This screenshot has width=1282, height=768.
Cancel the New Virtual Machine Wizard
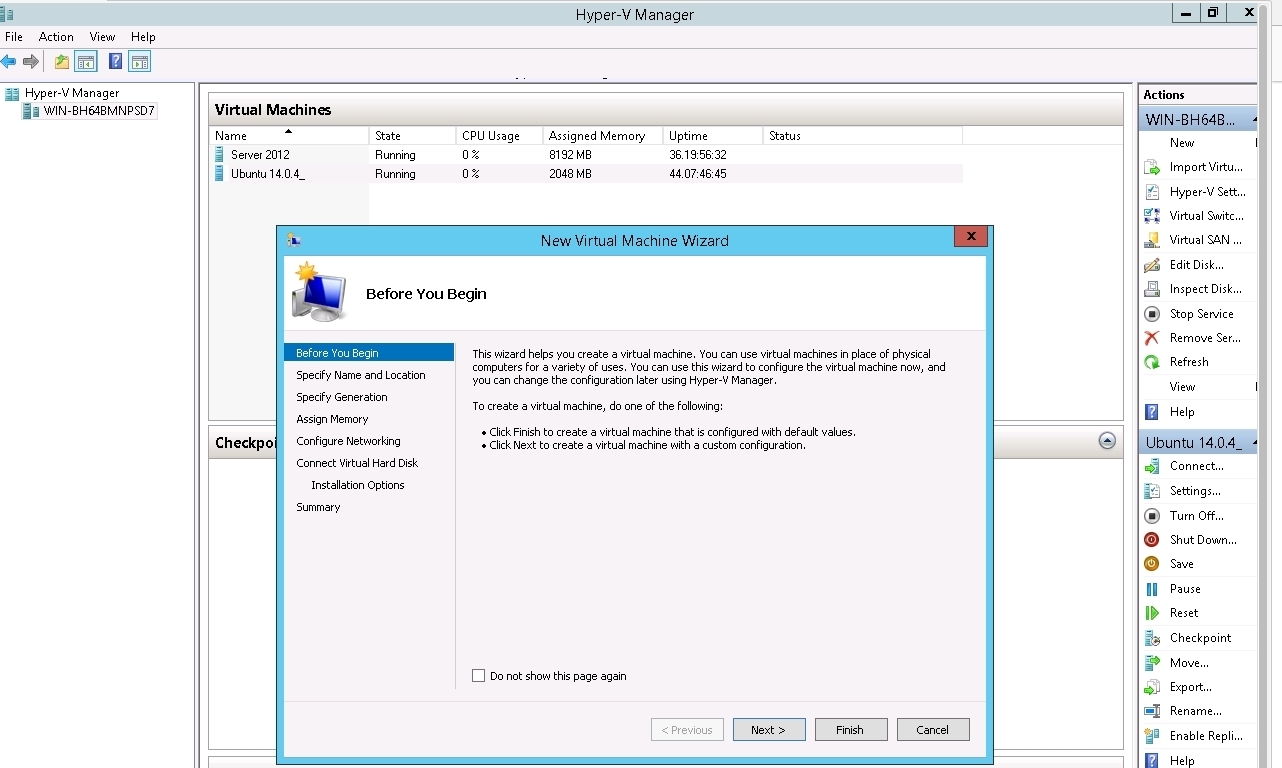tap(932, 730)
